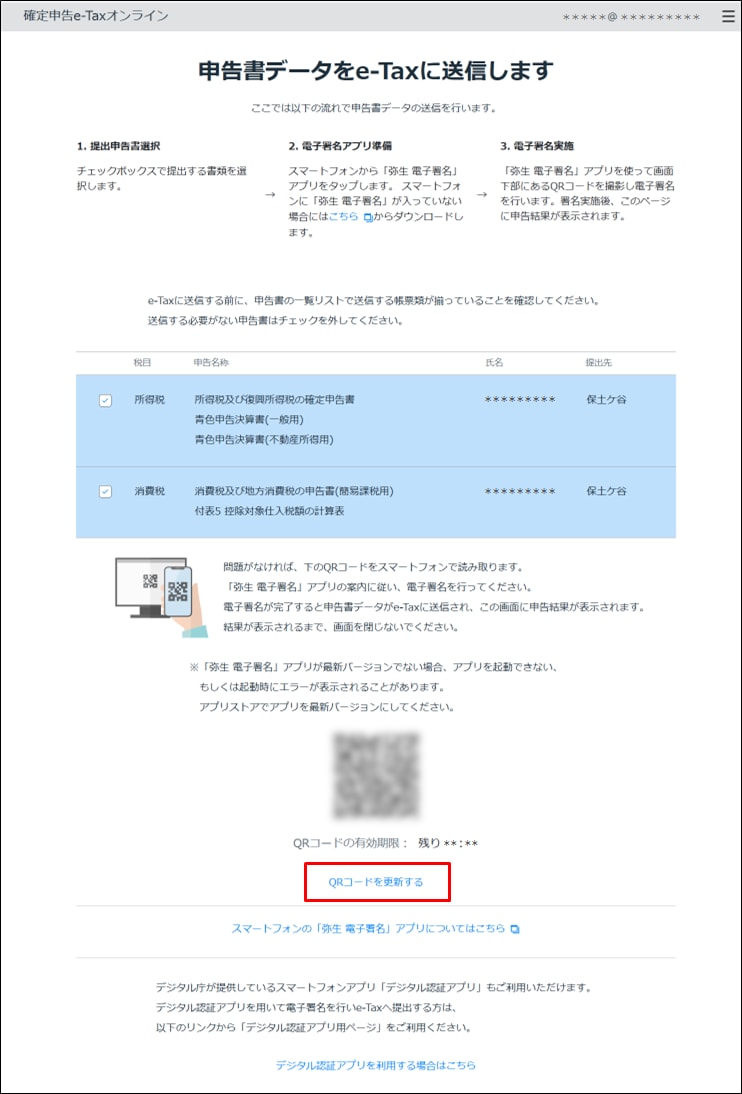Open the hamburger menu icon
Image resolution: width=742 pixels, height=1094 pixels.
pos(729,16)
